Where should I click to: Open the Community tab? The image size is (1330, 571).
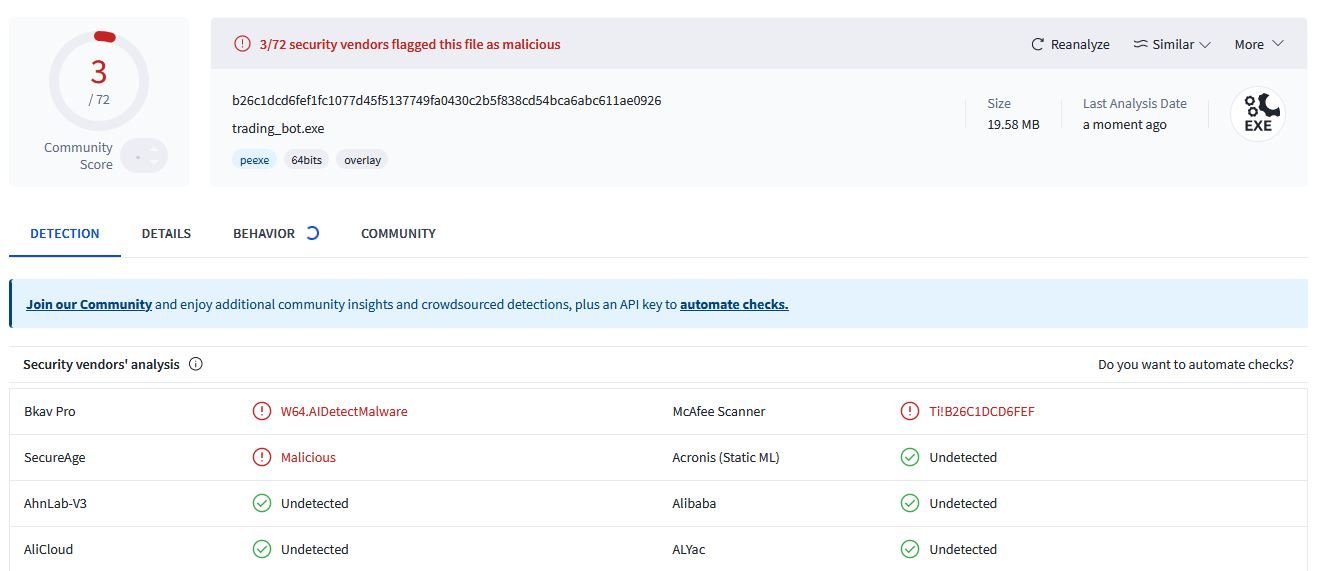pos(398,233)
